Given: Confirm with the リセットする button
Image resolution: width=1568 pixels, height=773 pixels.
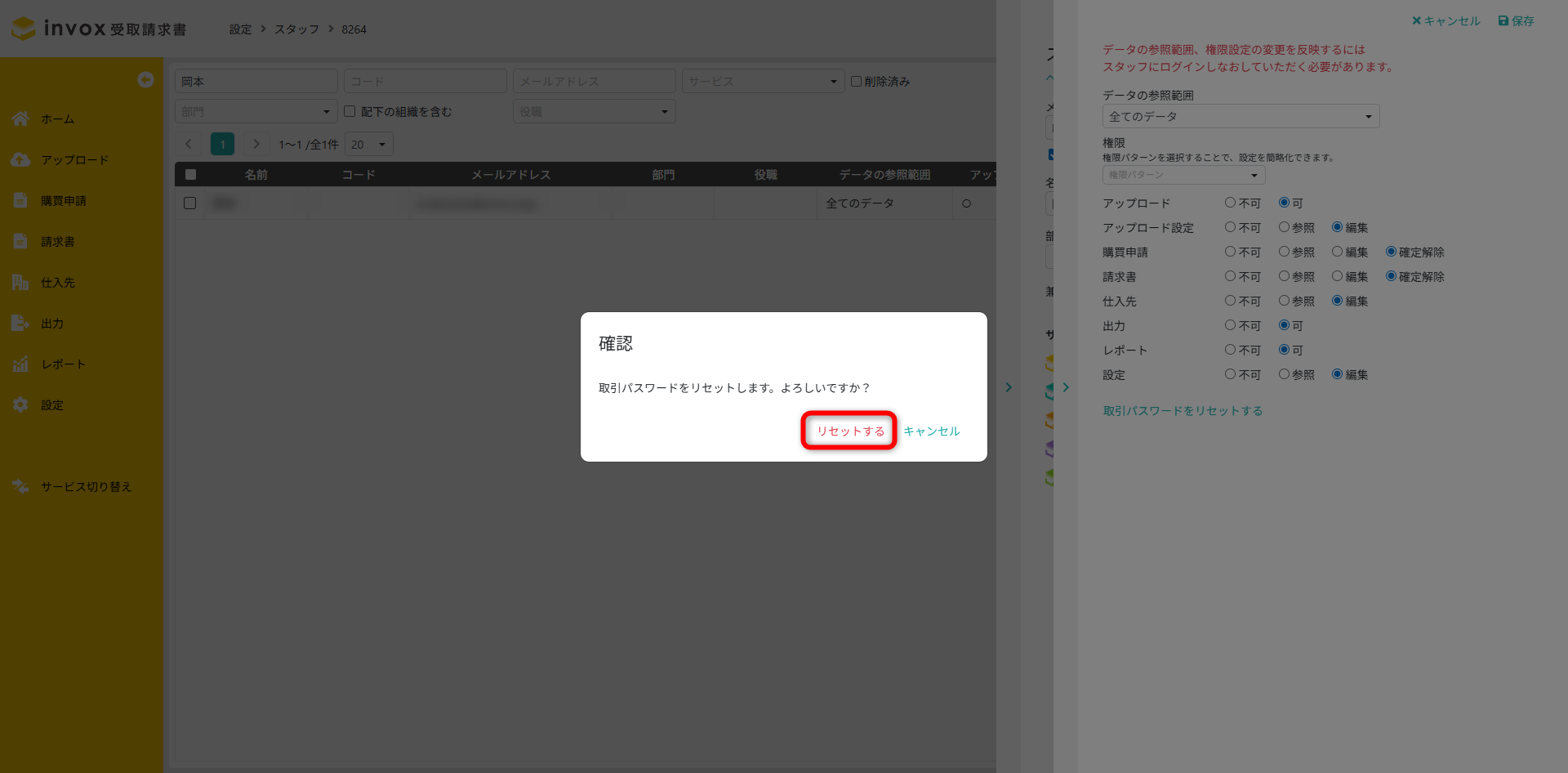Looking at the screenshot, I should (850, 431).
